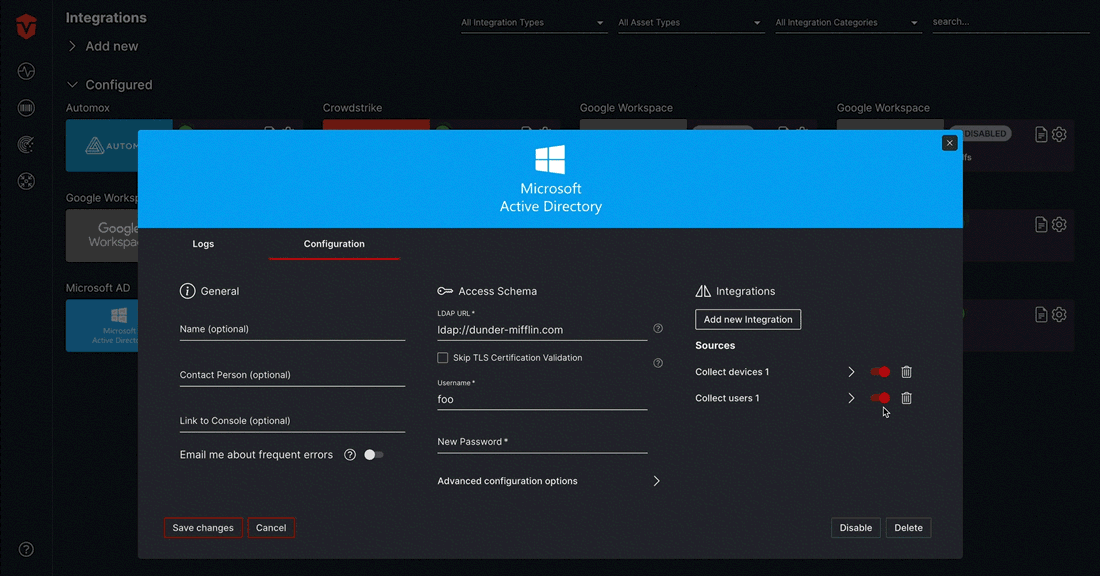
Task: Check Skip TLS Certification Validation
Action: (x=443, y=358)
